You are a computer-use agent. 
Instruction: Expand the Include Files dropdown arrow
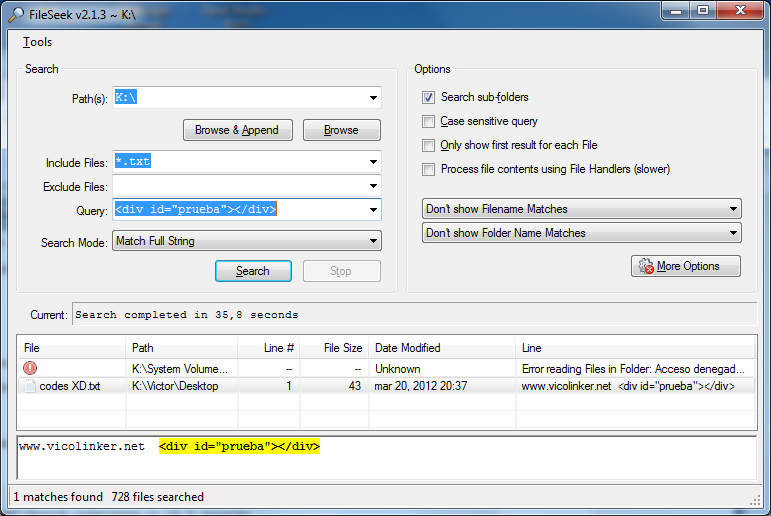click(373, 162)
